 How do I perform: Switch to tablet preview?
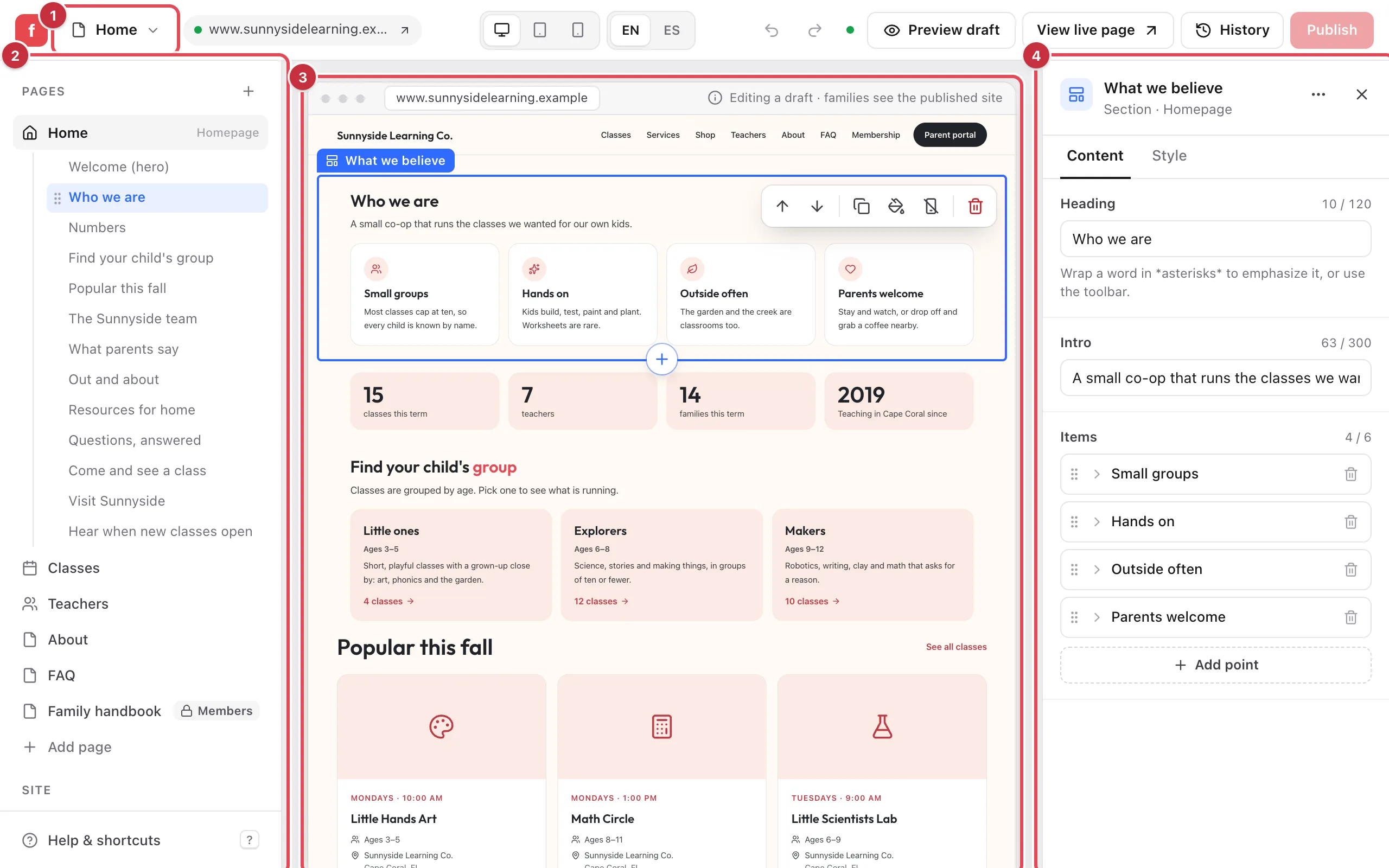click(539, 30)
